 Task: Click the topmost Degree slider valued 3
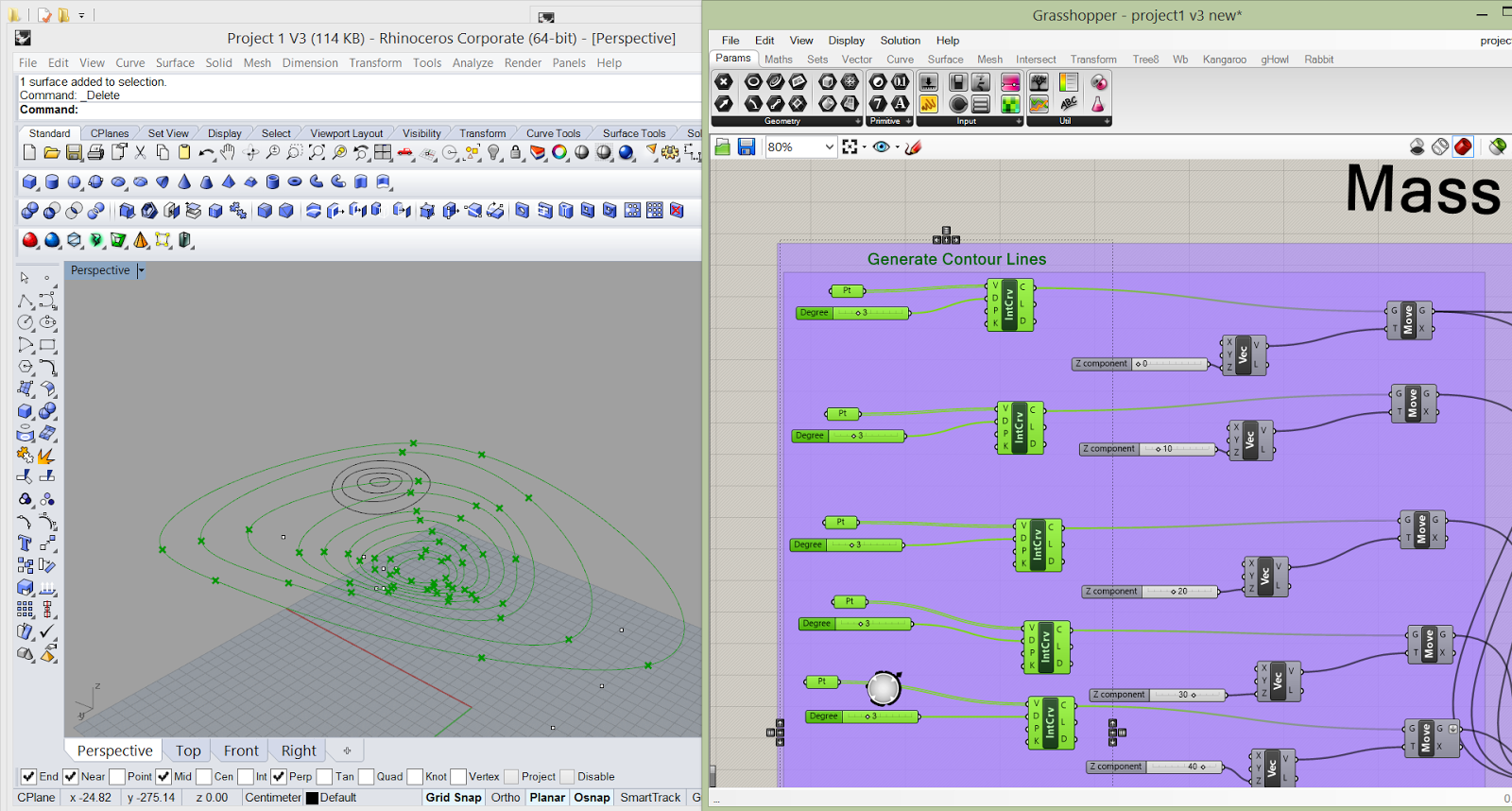(x=853, y=313)
